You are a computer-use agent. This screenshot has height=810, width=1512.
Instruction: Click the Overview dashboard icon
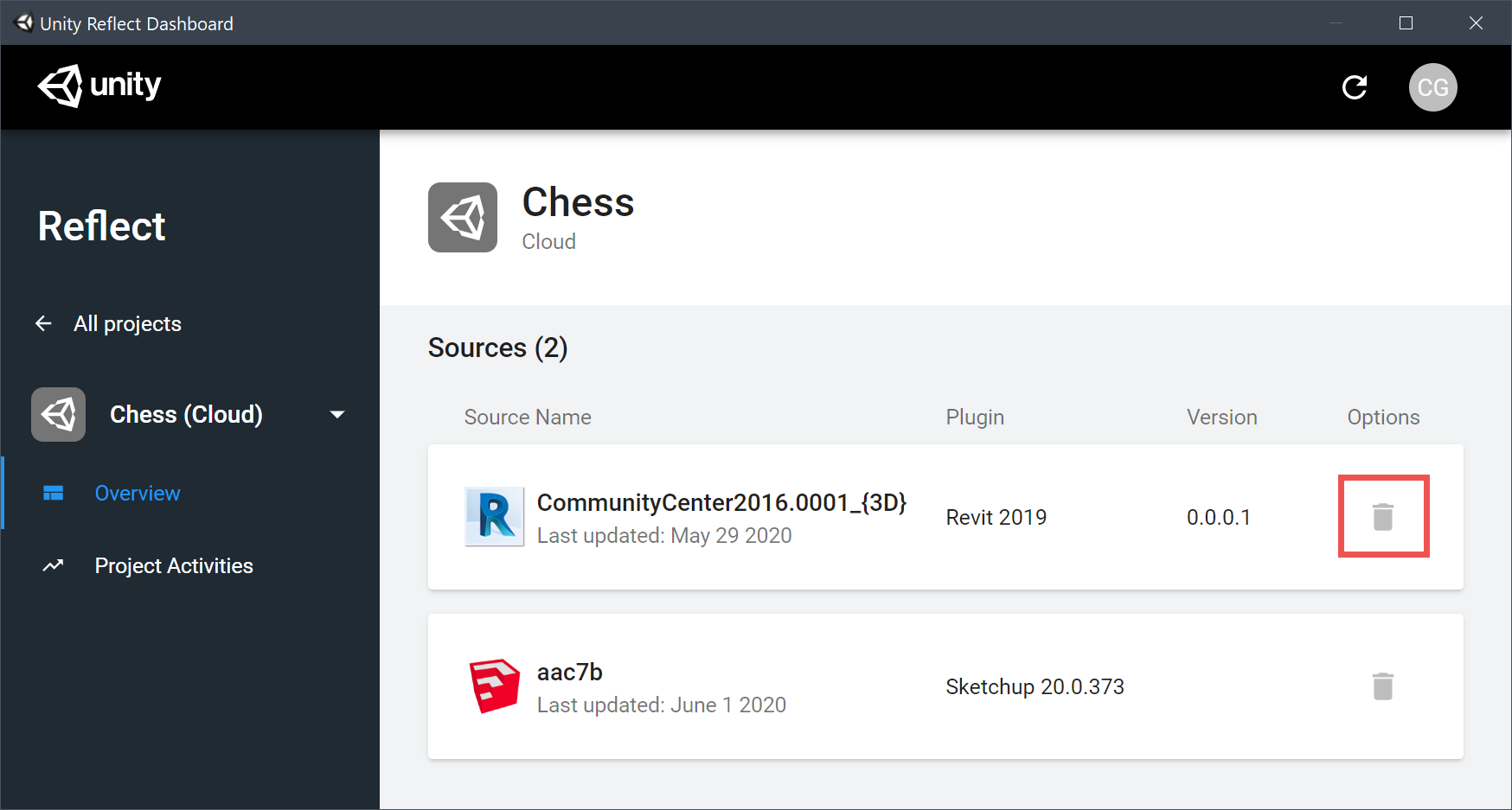pyautogui.click(x=54, y=493)
